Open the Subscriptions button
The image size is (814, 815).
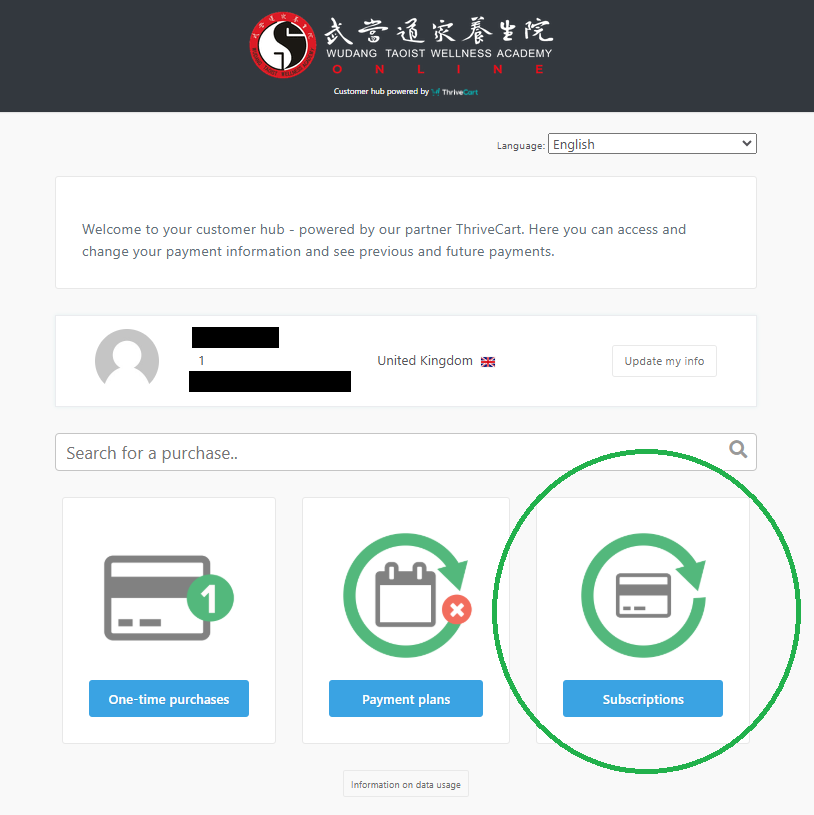(642, 699)
